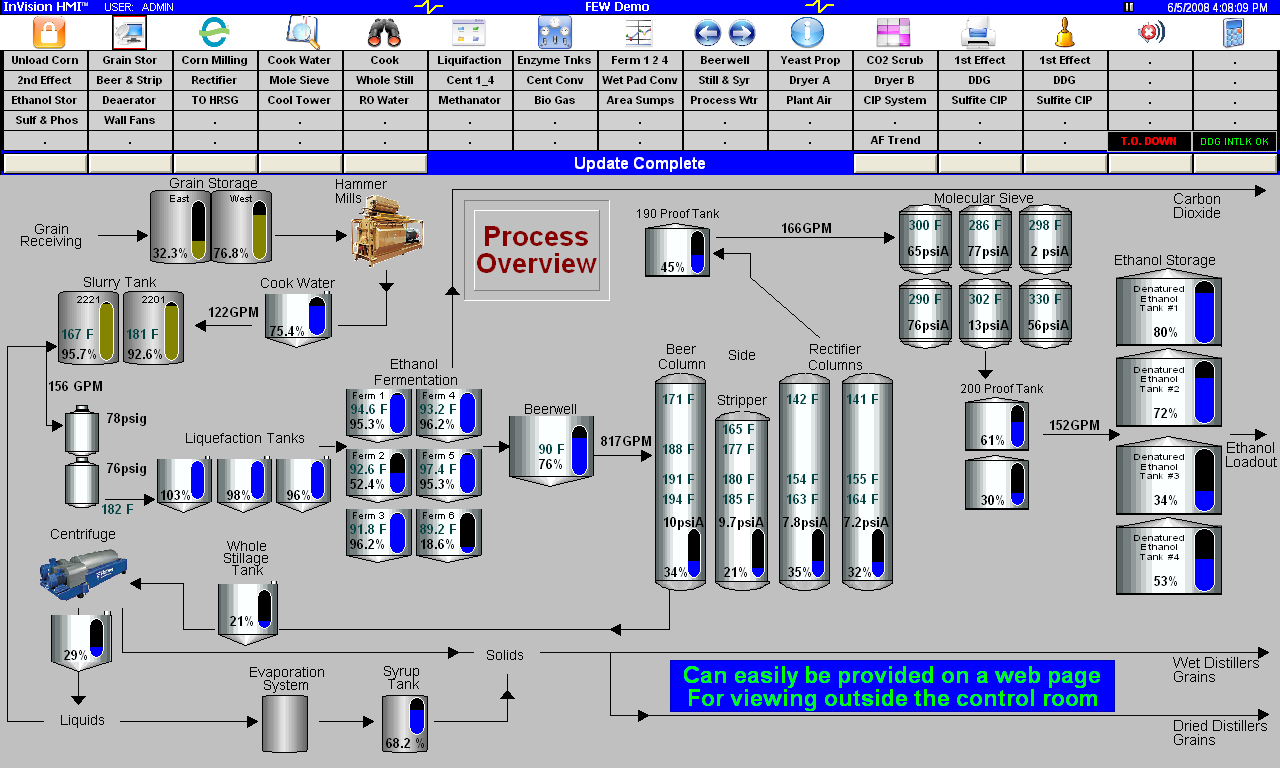The image size is (1280, 768).
Task: Click the DDG INTLK OK indicator
Action: click(1234, 141)
